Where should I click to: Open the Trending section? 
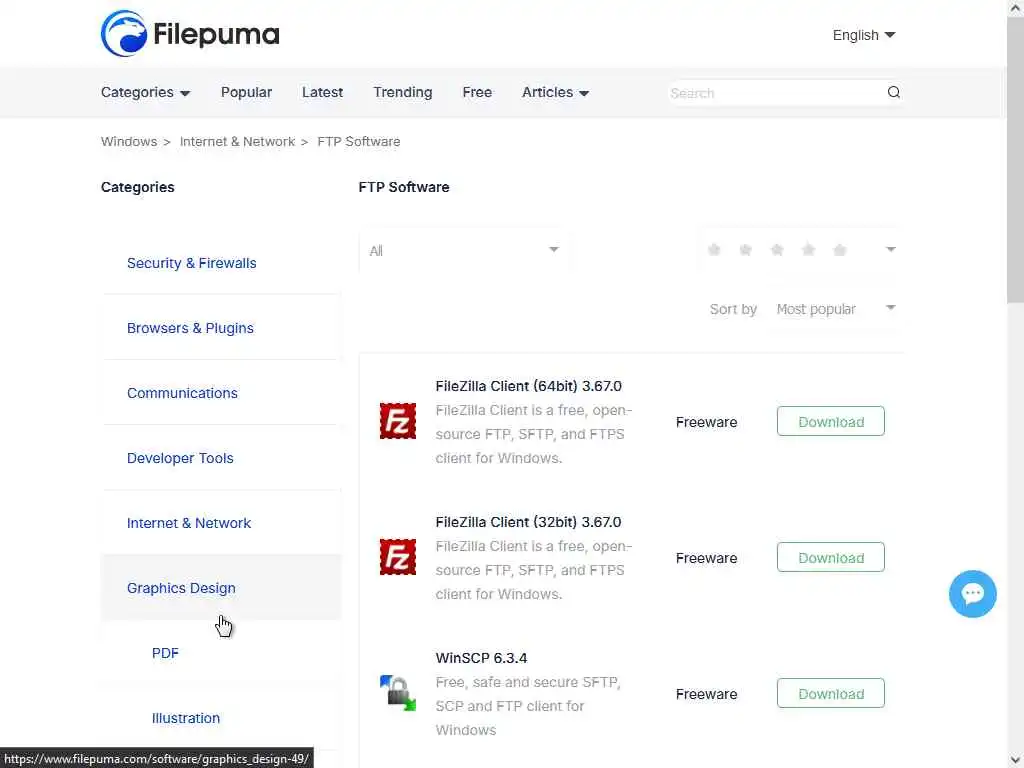(402, 92)
